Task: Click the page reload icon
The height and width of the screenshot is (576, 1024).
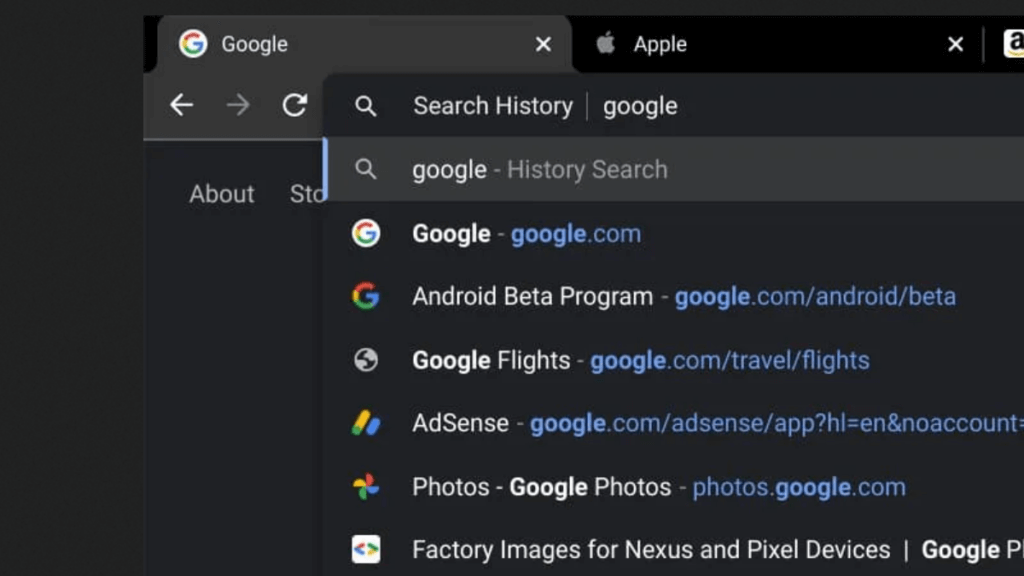Action: [x=295, y=104]
